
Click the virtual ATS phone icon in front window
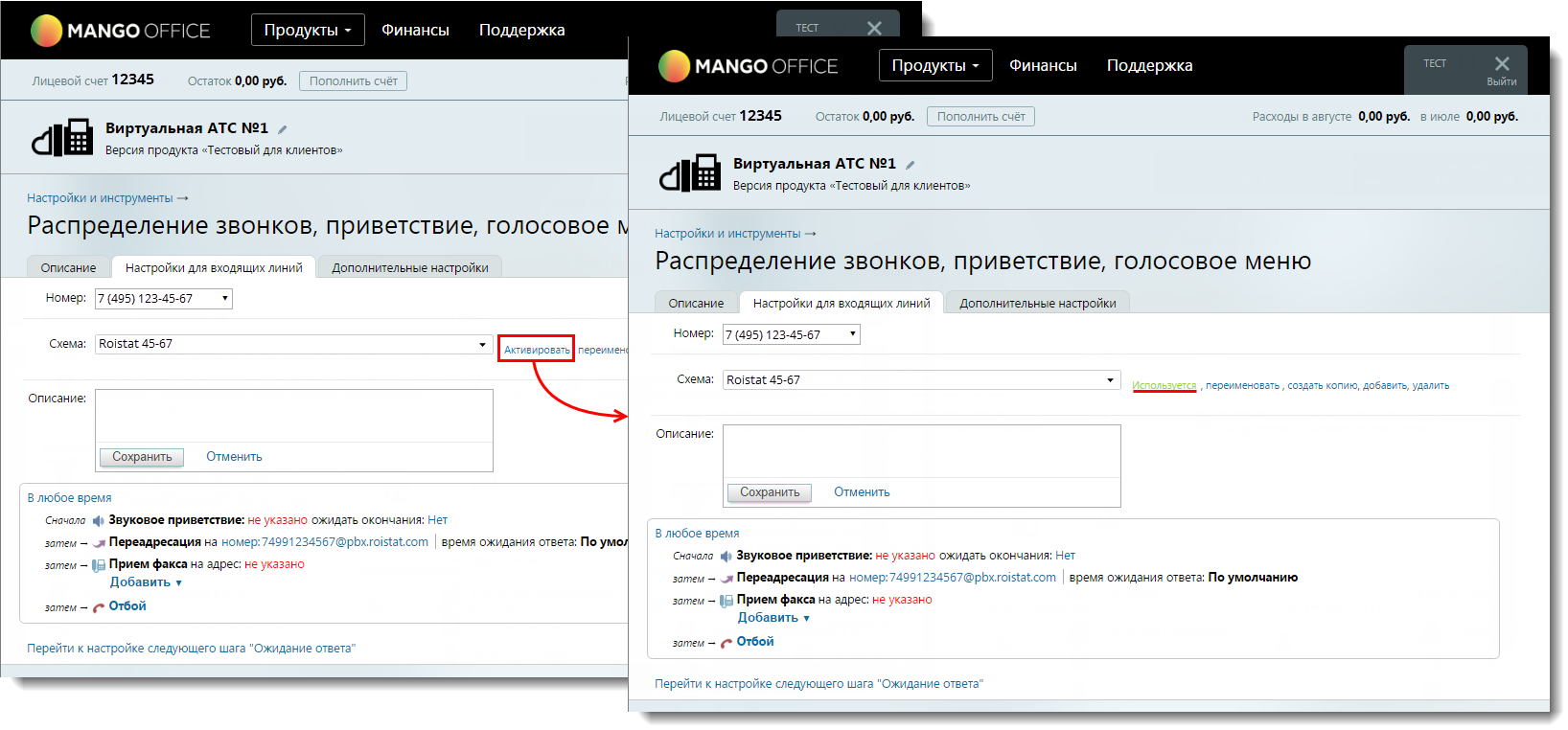click(x=690, y=173)
